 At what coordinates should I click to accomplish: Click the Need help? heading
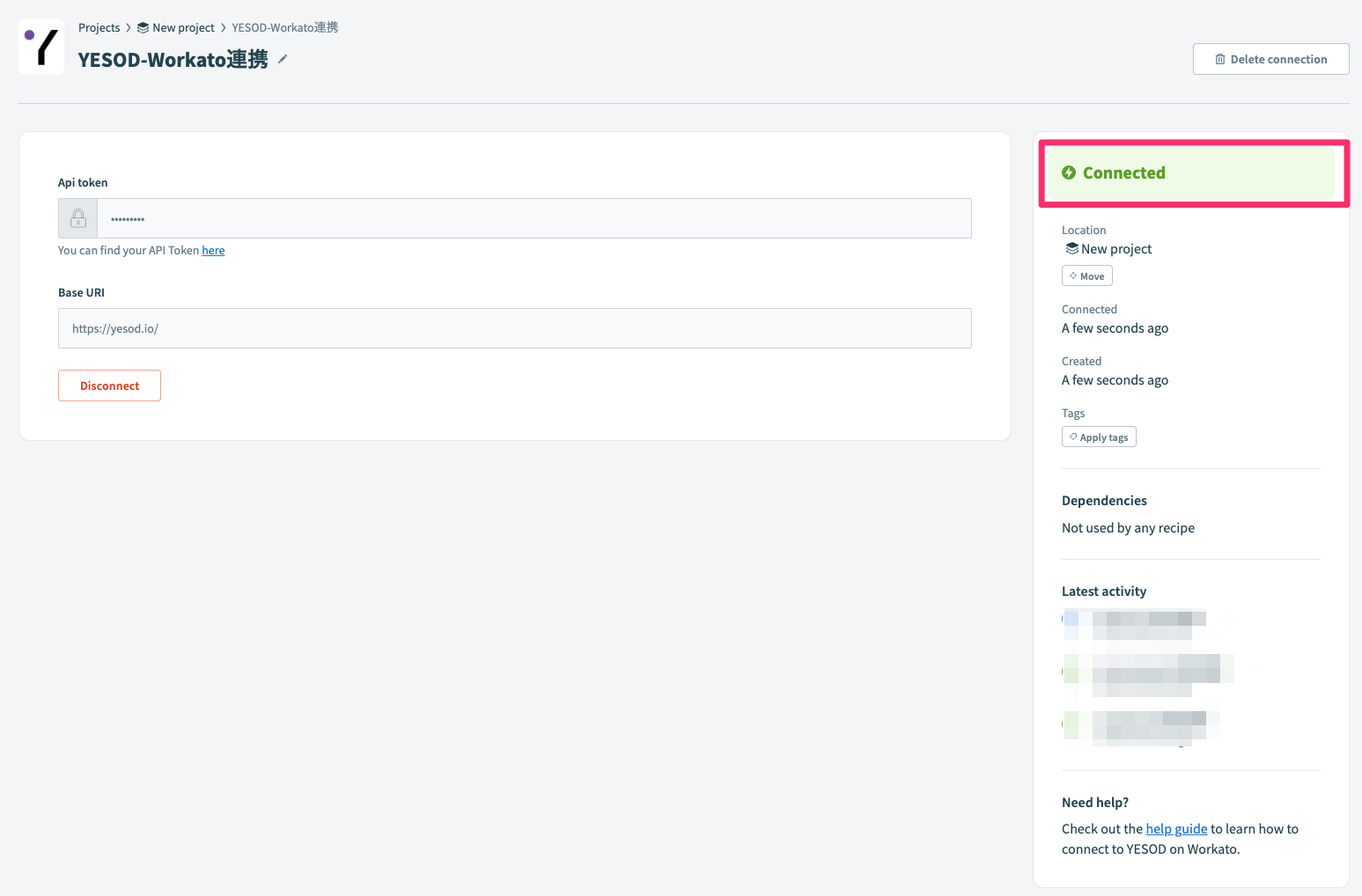click(1095, 803)
